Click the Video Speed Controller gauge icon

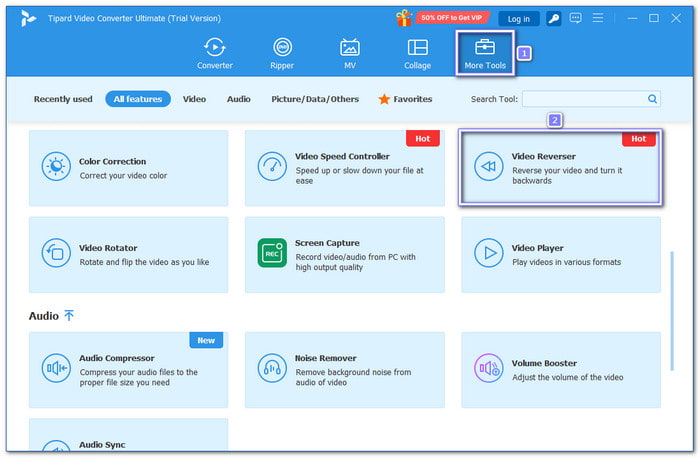coord(272,167)
